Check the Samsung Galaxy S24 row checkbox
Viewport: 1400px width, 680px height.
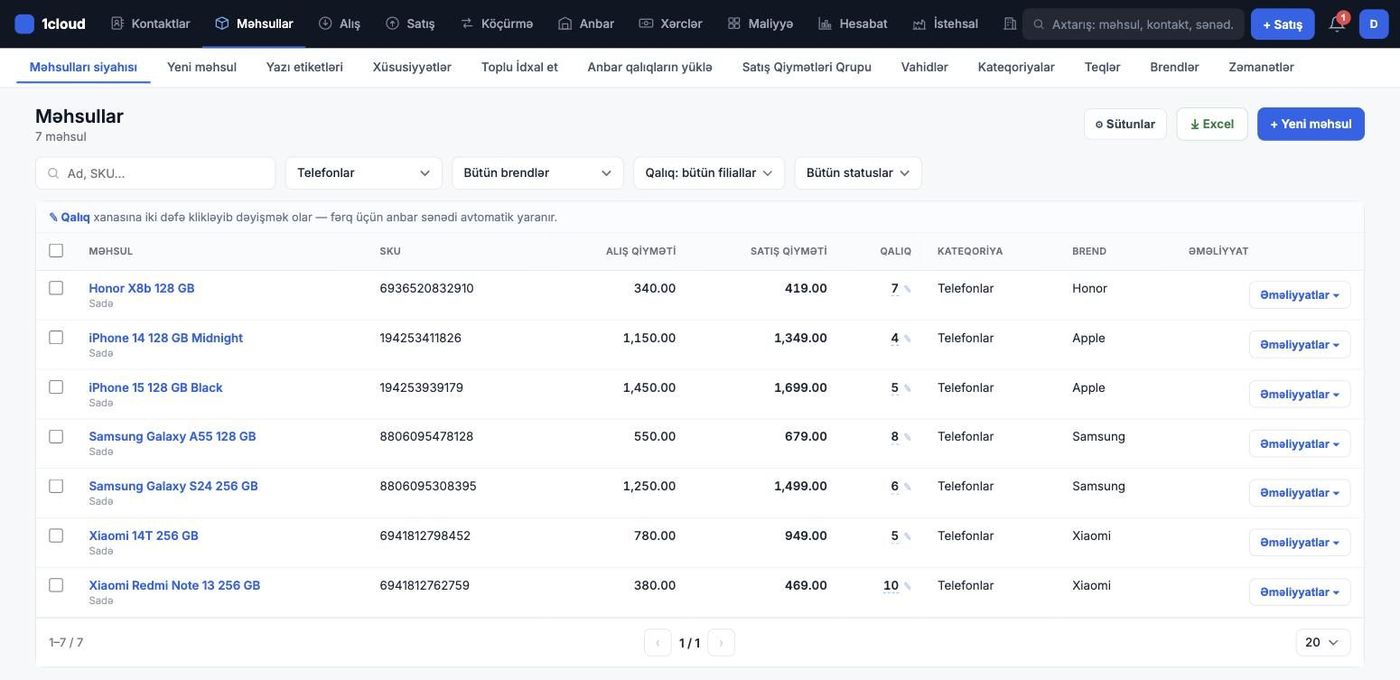pos(56,486)
